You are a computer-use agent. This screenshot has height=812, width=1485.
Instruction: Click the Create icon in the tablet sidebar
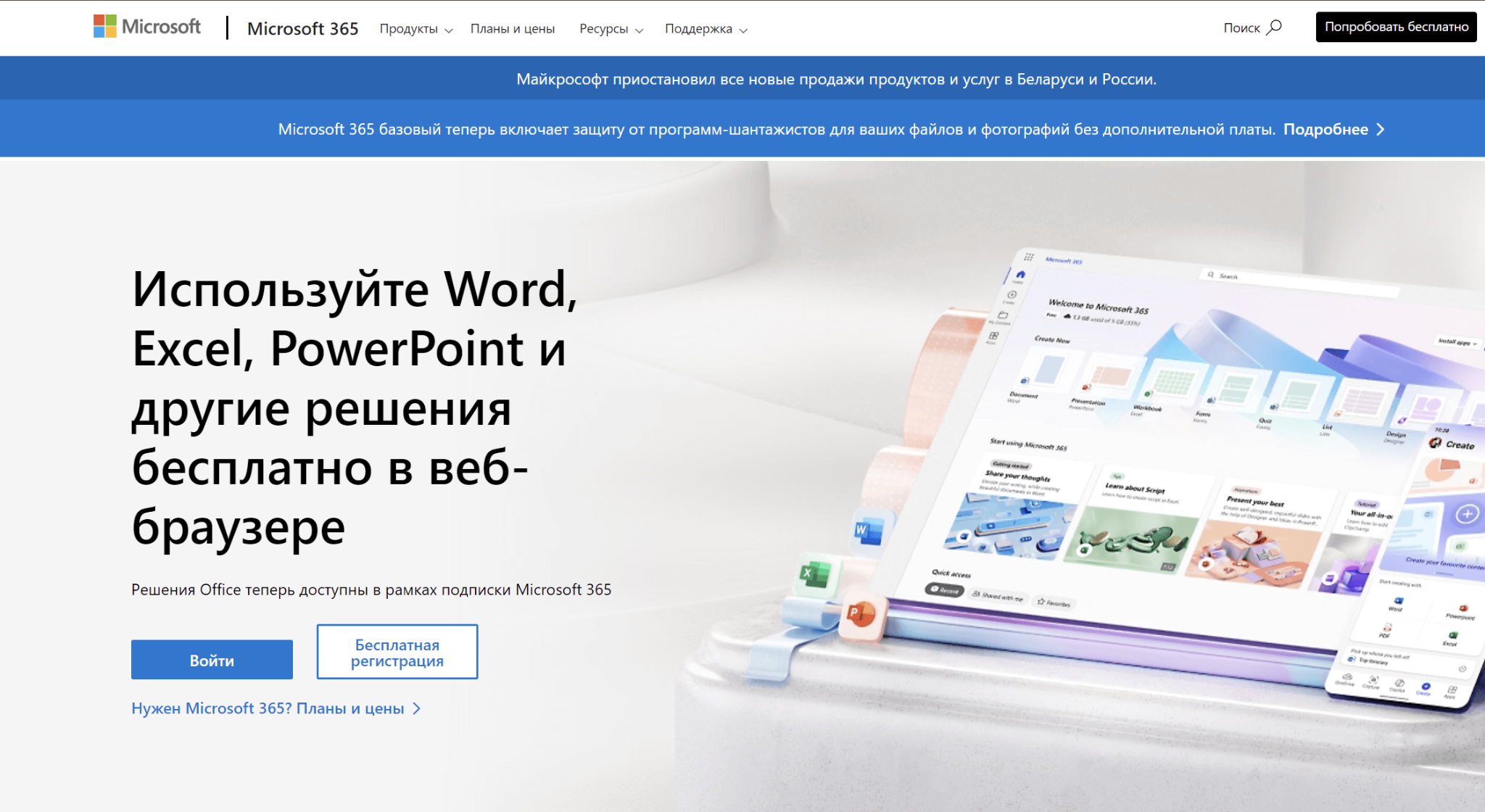coord(1012,295)
